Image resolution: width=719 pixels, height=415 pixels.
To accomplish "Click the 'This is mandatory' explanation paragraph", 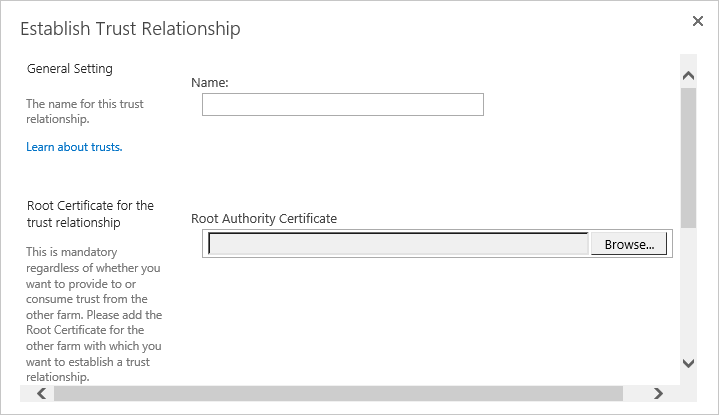I will (x=94, y=315).
